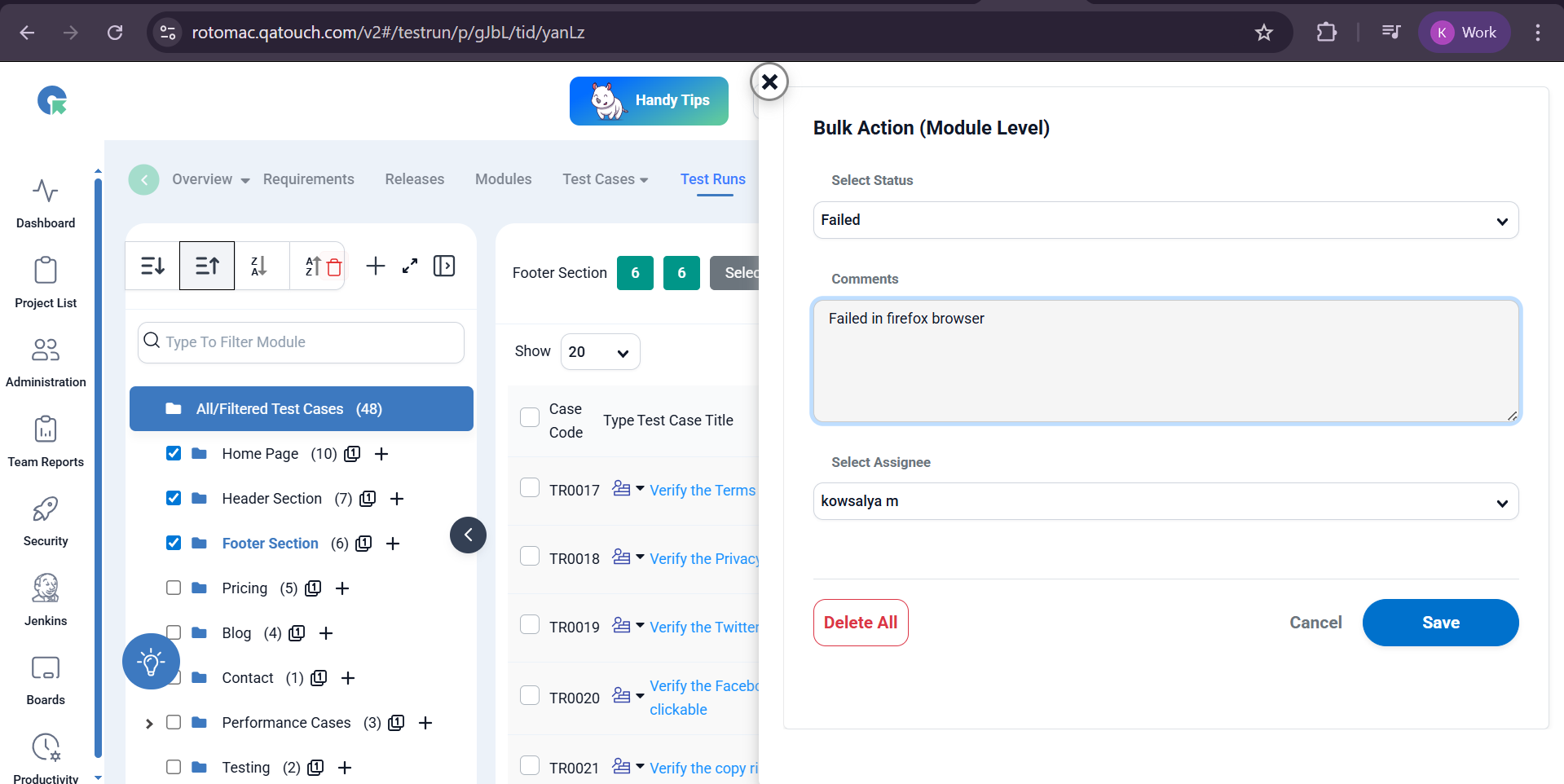Screen dimensions: 1564x784
Task: Switch to the Modules tab
Action: pyautogui.click(x=503, y=179)
